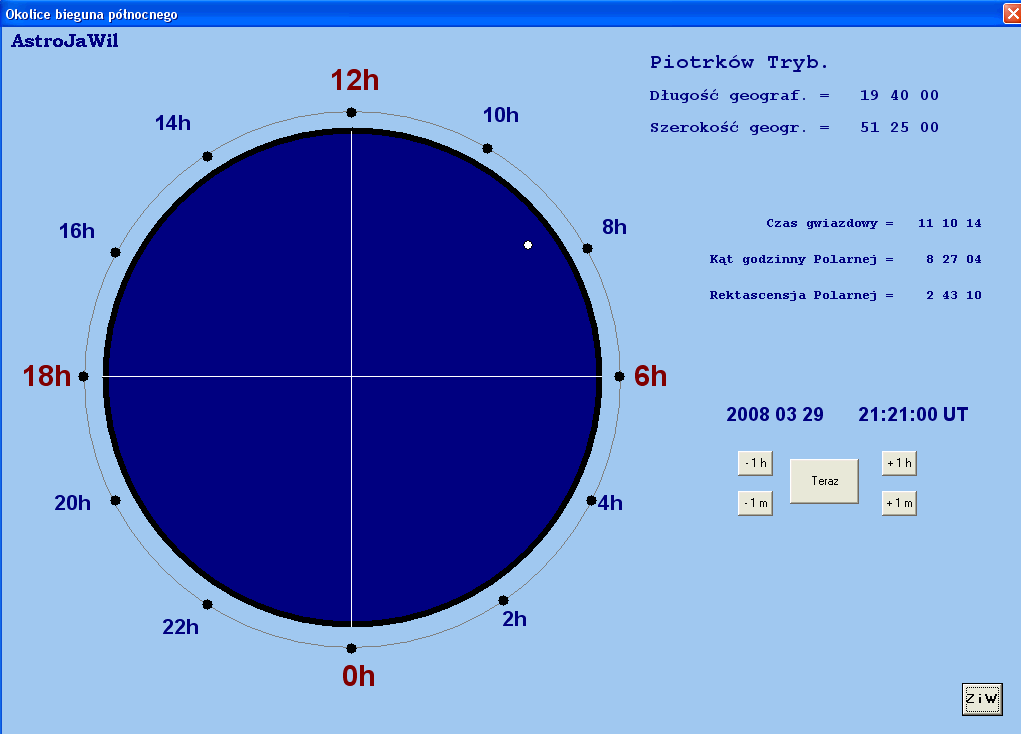Screen dimensions: 1021x734
Task: Click the 18h label
Action: [47, 376]
